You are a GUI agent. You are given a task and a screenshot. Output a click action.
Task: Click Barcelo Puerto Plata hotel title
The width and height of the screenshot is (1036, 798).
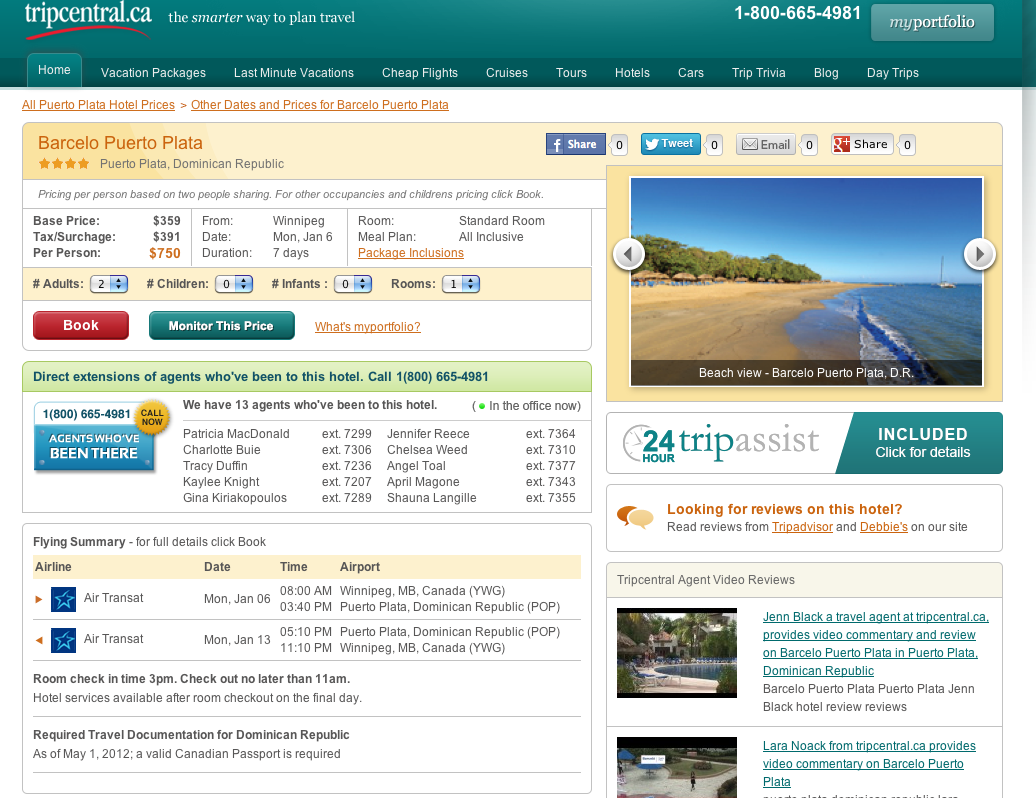coord(120,143)
